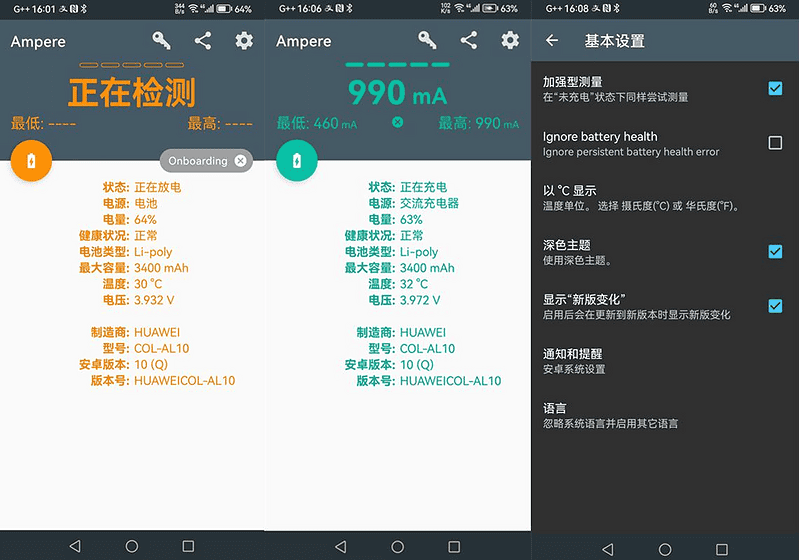Tap Android recents button on settings screen

pos(722,549)
